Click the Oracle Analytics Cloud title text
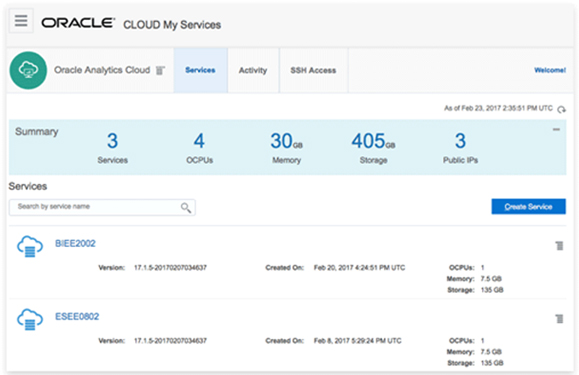The width and height of the screenshot is (579, 375). (102, 70)
